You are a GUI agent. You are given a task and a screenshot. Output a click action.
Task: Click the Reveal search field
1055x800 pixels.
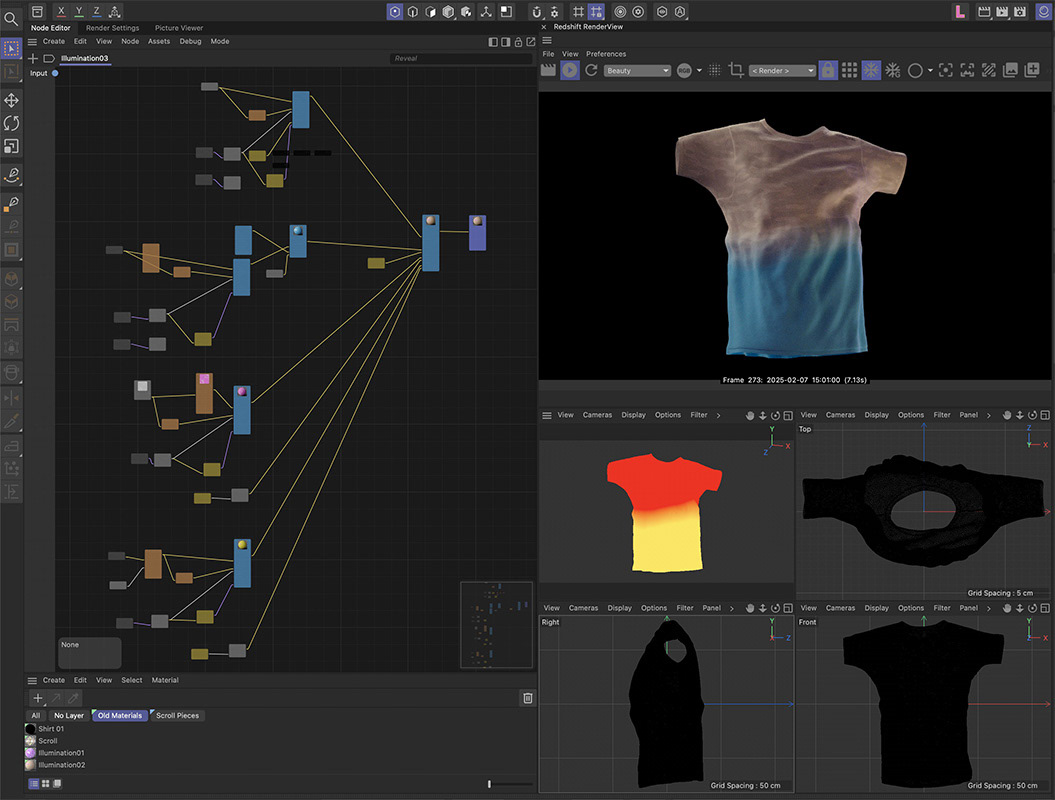(461, 59)
